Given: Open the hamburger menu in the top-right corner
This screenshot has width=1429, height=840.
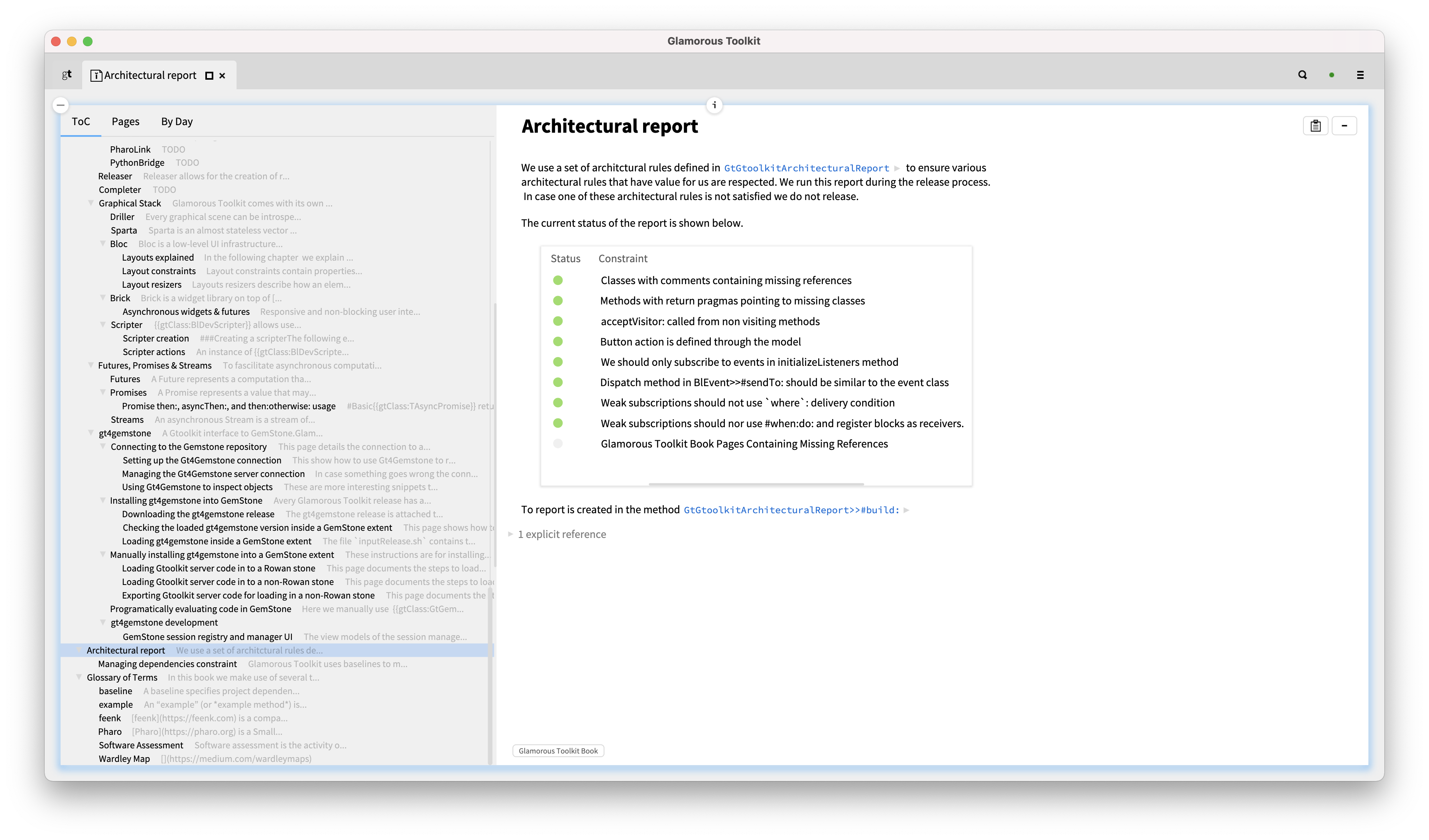Looking at the screenshot, I should click(x=1360, y=74).
